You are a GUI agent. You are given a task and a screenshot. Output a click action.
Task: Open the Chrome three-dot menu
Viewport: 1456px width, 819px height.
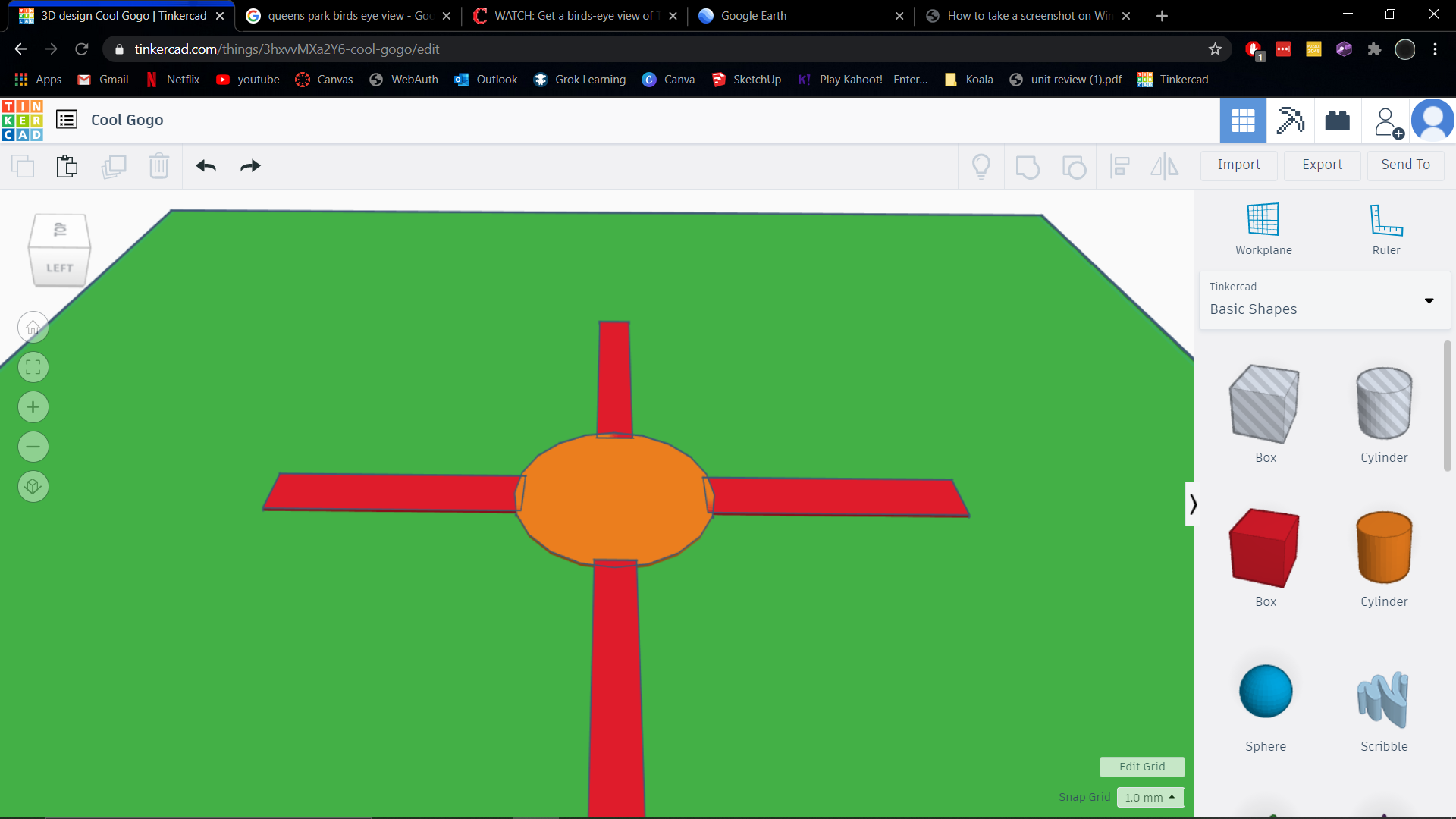[1435, 49]
